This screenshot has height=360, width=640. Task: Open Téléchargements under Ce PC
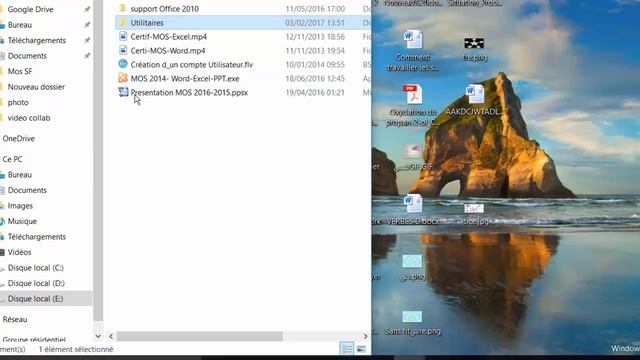coord(37,236)
